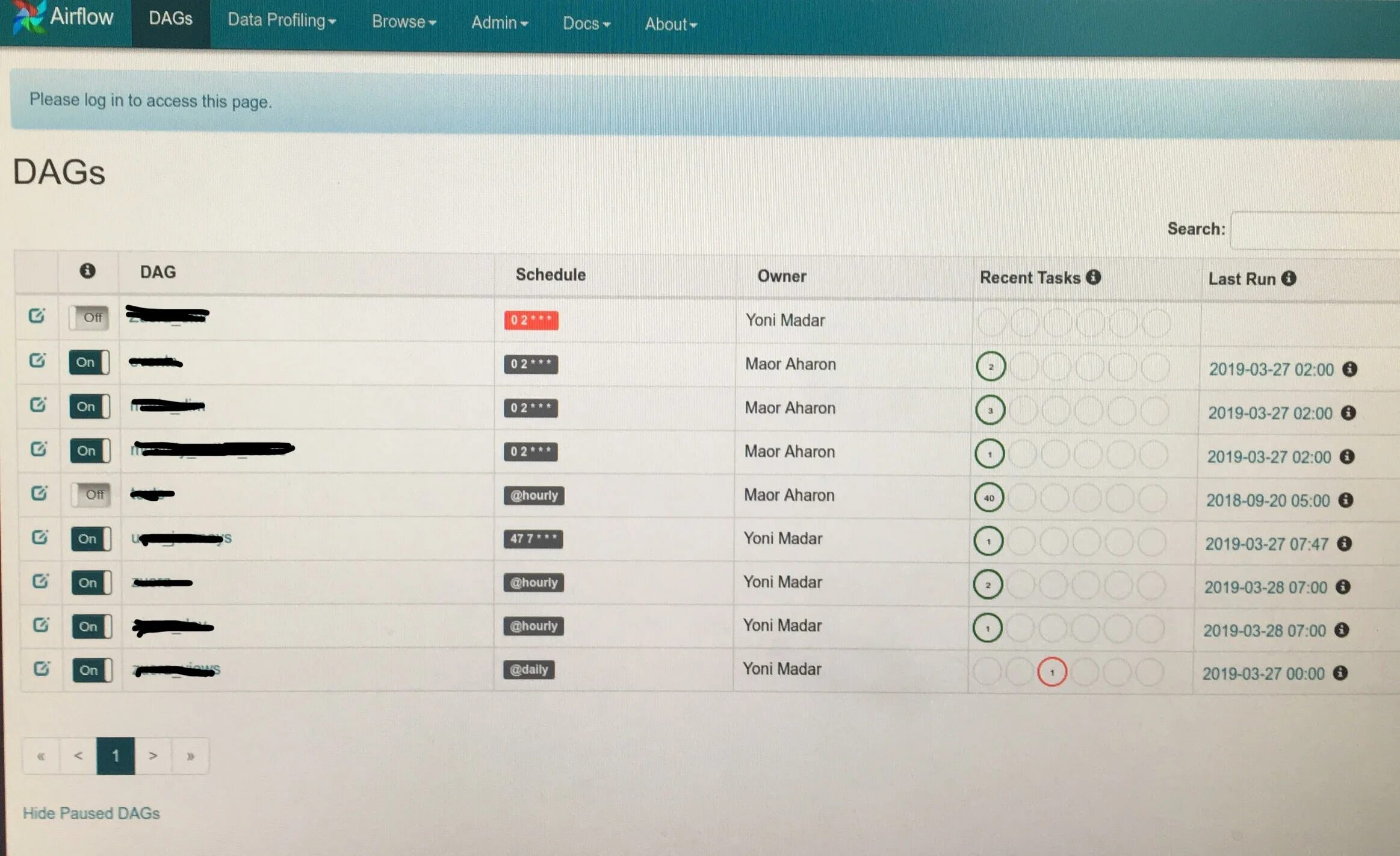Expand the Admin dropdown menu
Image resolution: width=1400 pixels, height=856 pixels.
pyautogui.click(x=499, y=23)
